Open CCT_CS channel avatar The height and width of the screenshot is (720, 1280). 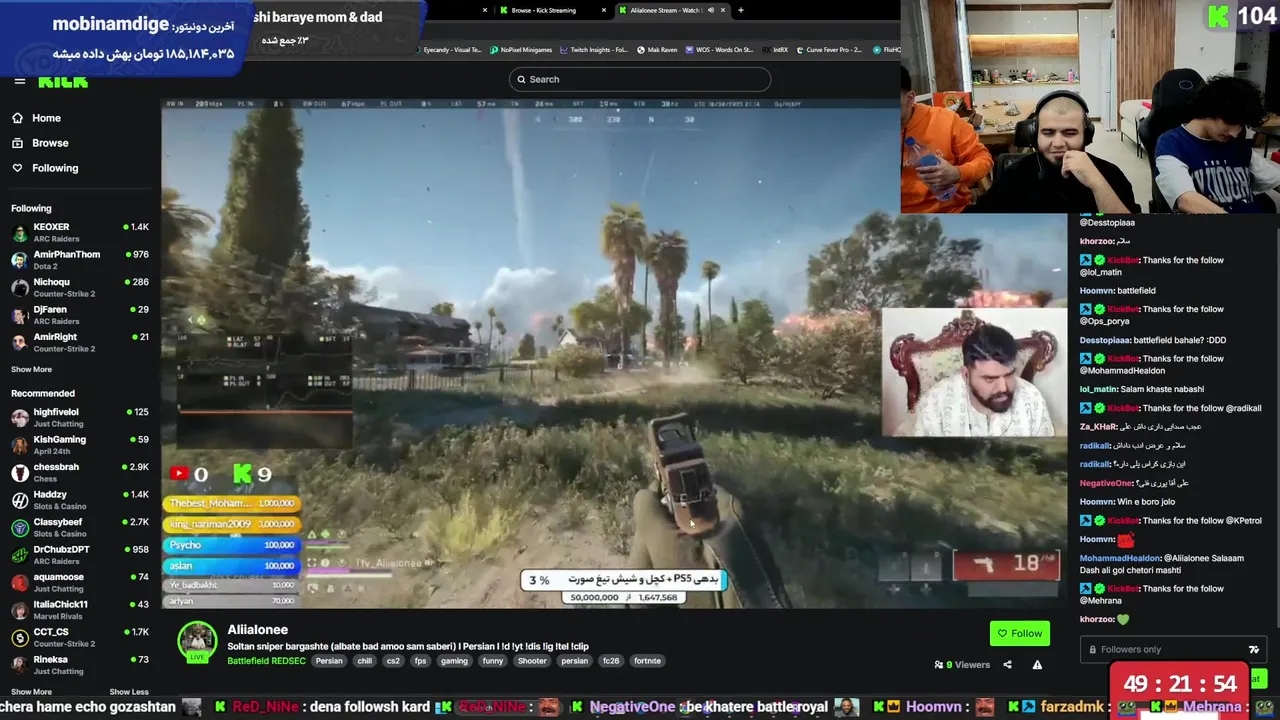point(20,638)
